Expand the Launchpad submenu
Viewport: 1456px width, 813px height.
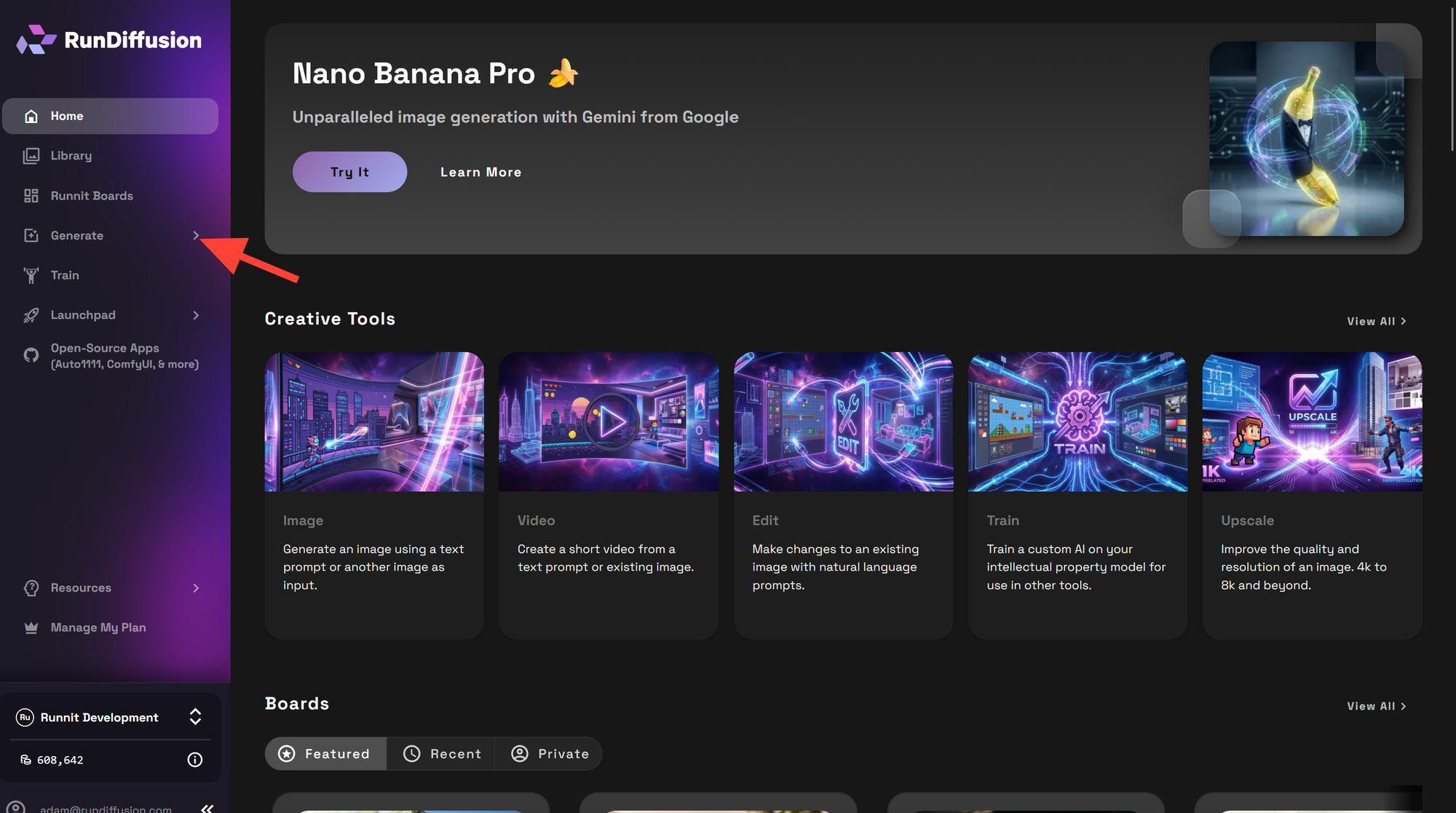coord(195,314)
